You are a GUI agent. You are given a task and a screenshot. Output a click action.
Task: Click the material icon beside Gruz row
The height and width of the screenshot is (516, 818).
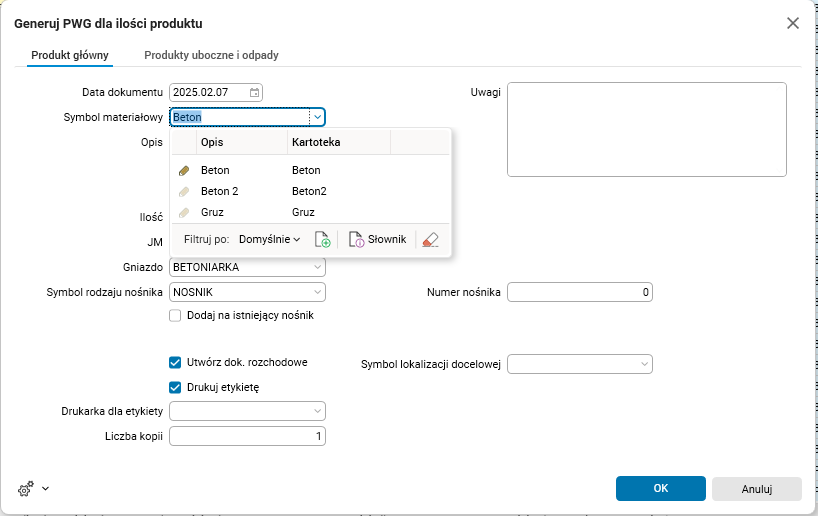click(x=184, y=212)
